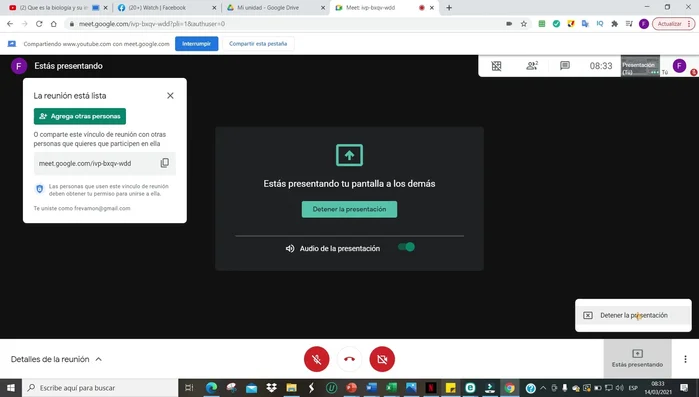
Task: Click the 'Actualizar' Chrome update button
Action: point(674,24)
